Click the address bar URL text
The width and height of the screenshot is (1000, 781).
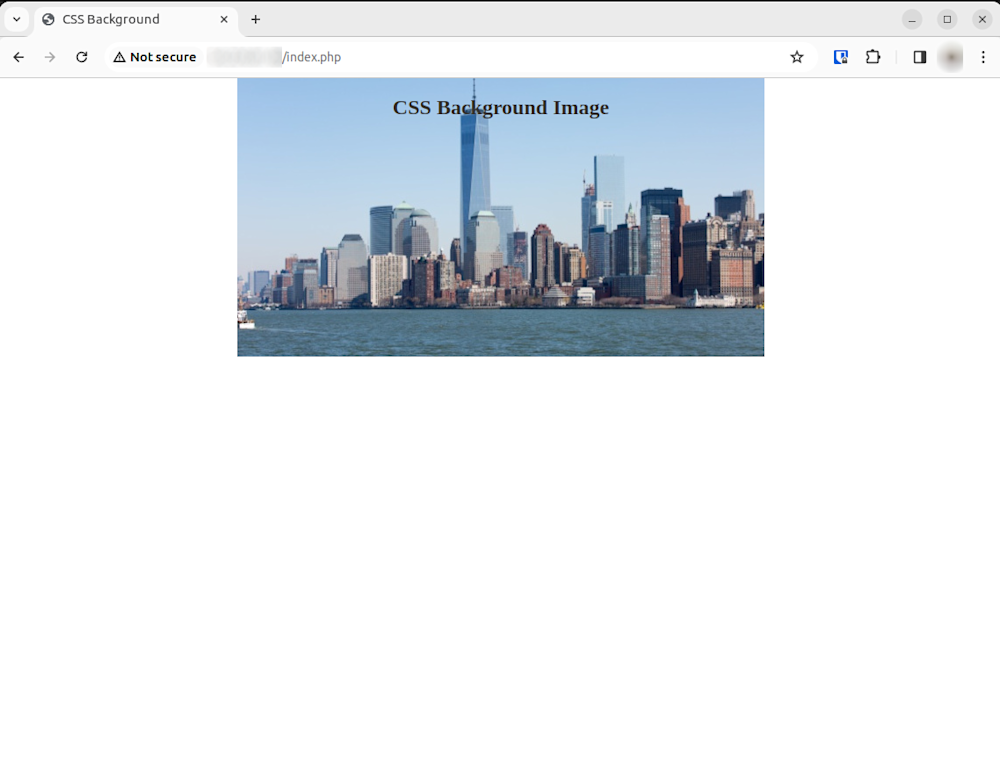point(312,57)
